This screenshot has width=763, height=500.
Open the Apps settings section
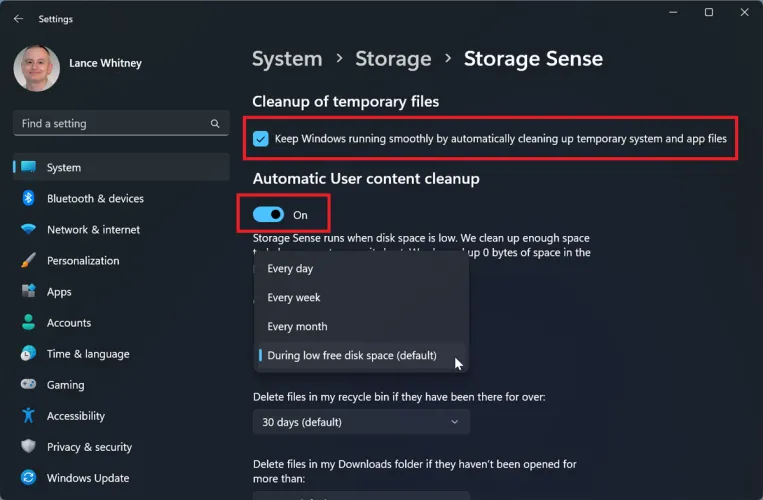59,292
